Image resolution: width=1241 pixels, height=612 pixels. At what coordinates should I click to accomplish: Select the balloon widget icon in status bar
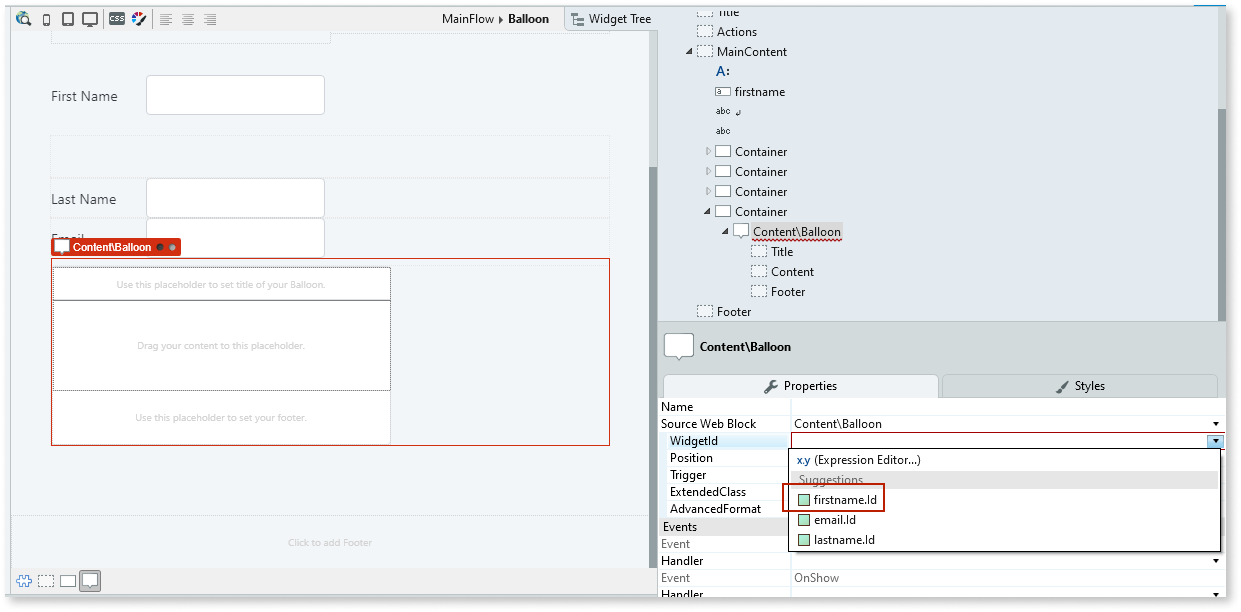(90, 580)
